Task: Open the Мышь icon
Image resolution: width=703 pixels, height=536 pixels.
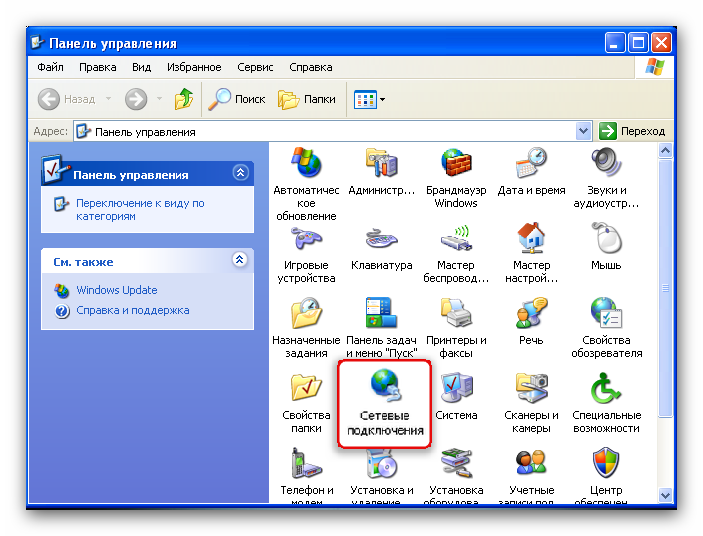Action: pos(606,238)
